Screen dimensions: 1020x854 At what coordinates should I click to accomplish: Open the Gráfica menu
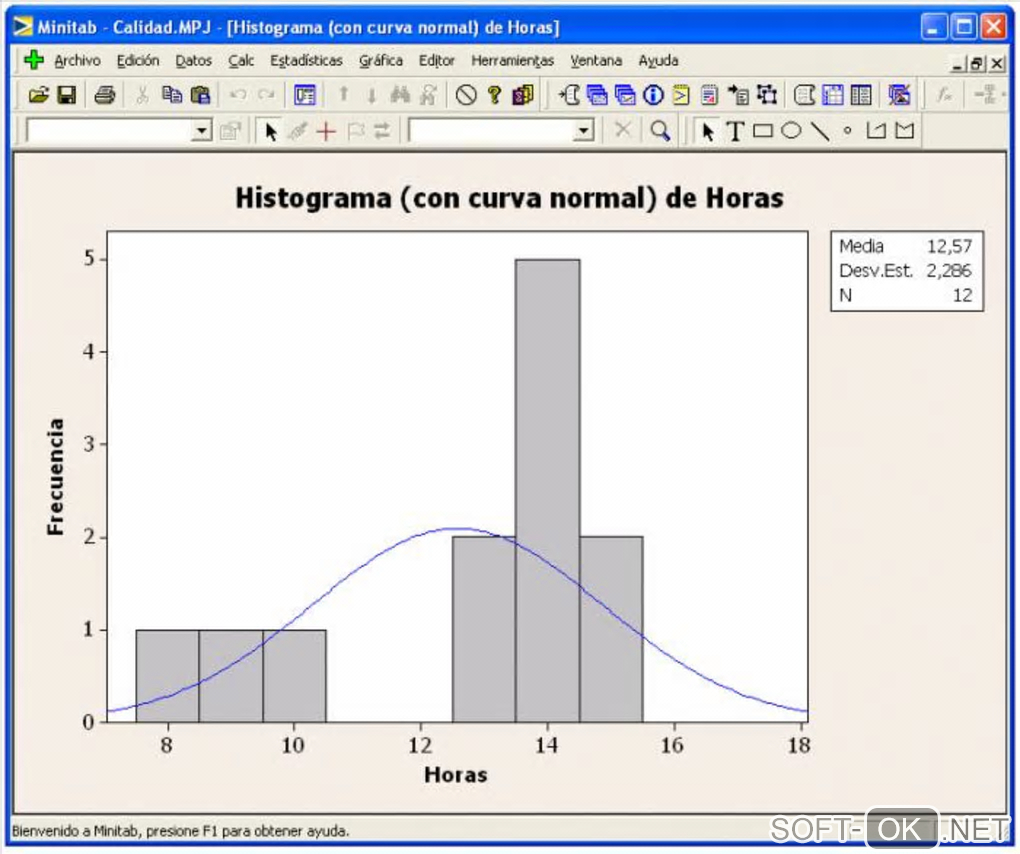381,60
